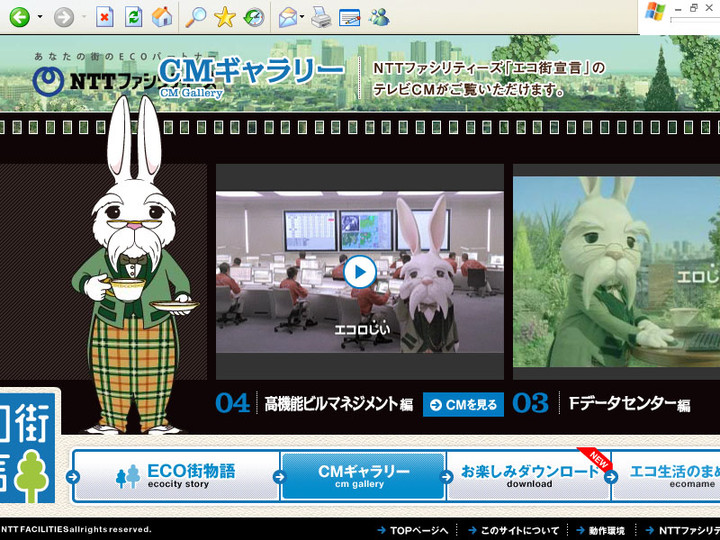Stop page loading with red X icon
Image resolution: width=720 pixels, height=540 pixels.
pyautogui.click(x=105, y=17)
